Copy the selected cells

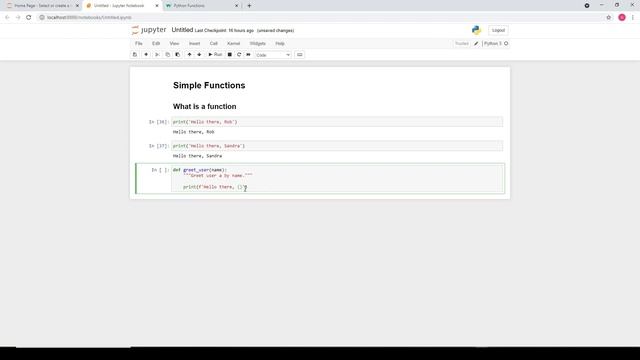coord(167,55)
